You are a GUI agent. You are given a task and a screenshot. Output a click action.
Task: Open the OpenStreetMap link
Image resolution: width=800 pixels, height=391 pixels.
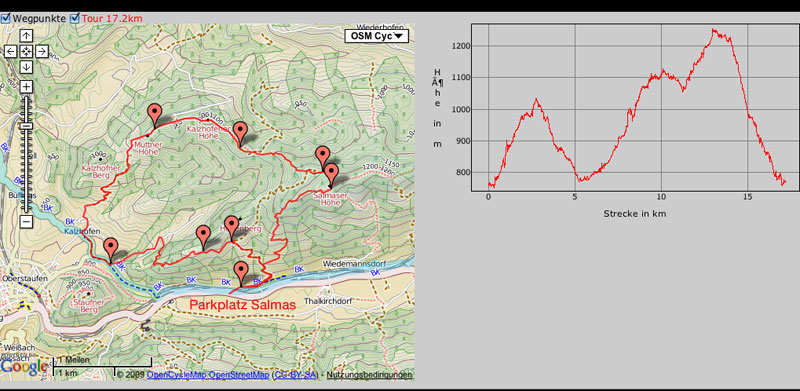click(x=239, y=375)
